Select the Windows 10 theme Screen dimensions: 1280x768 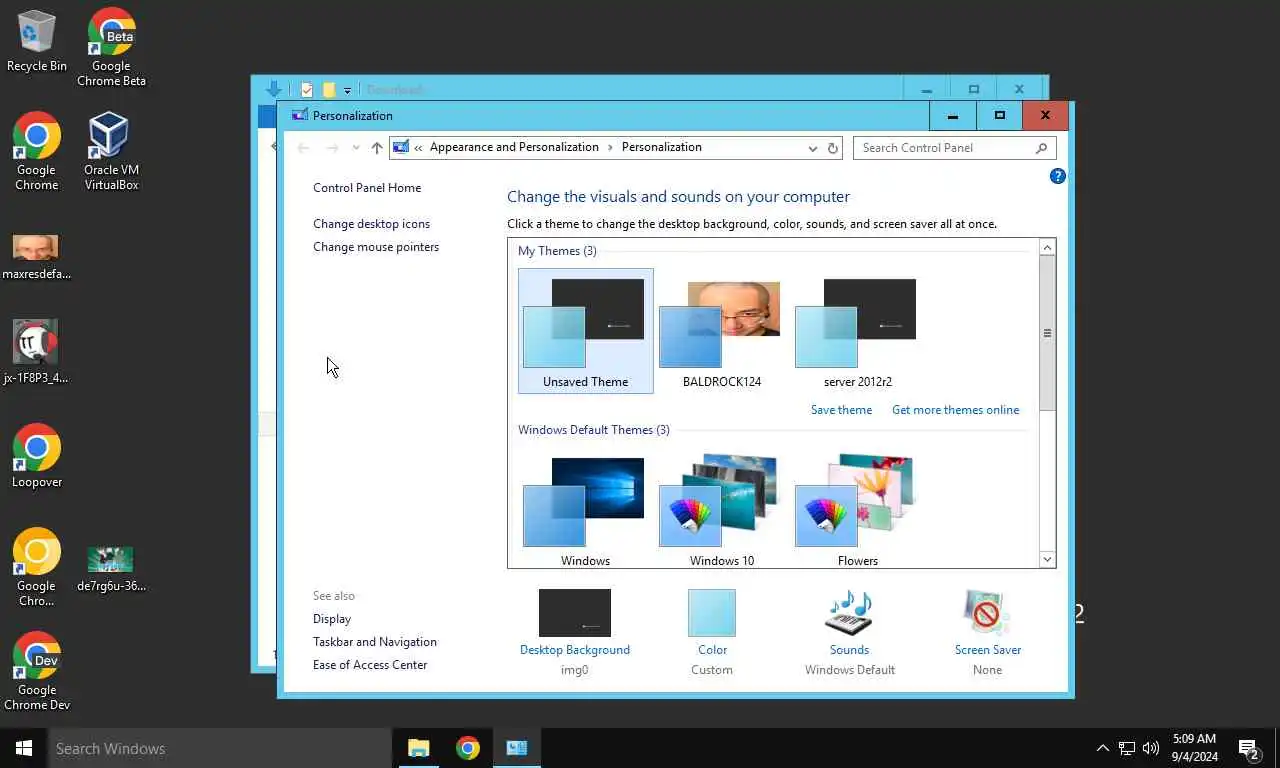[722, 510]
